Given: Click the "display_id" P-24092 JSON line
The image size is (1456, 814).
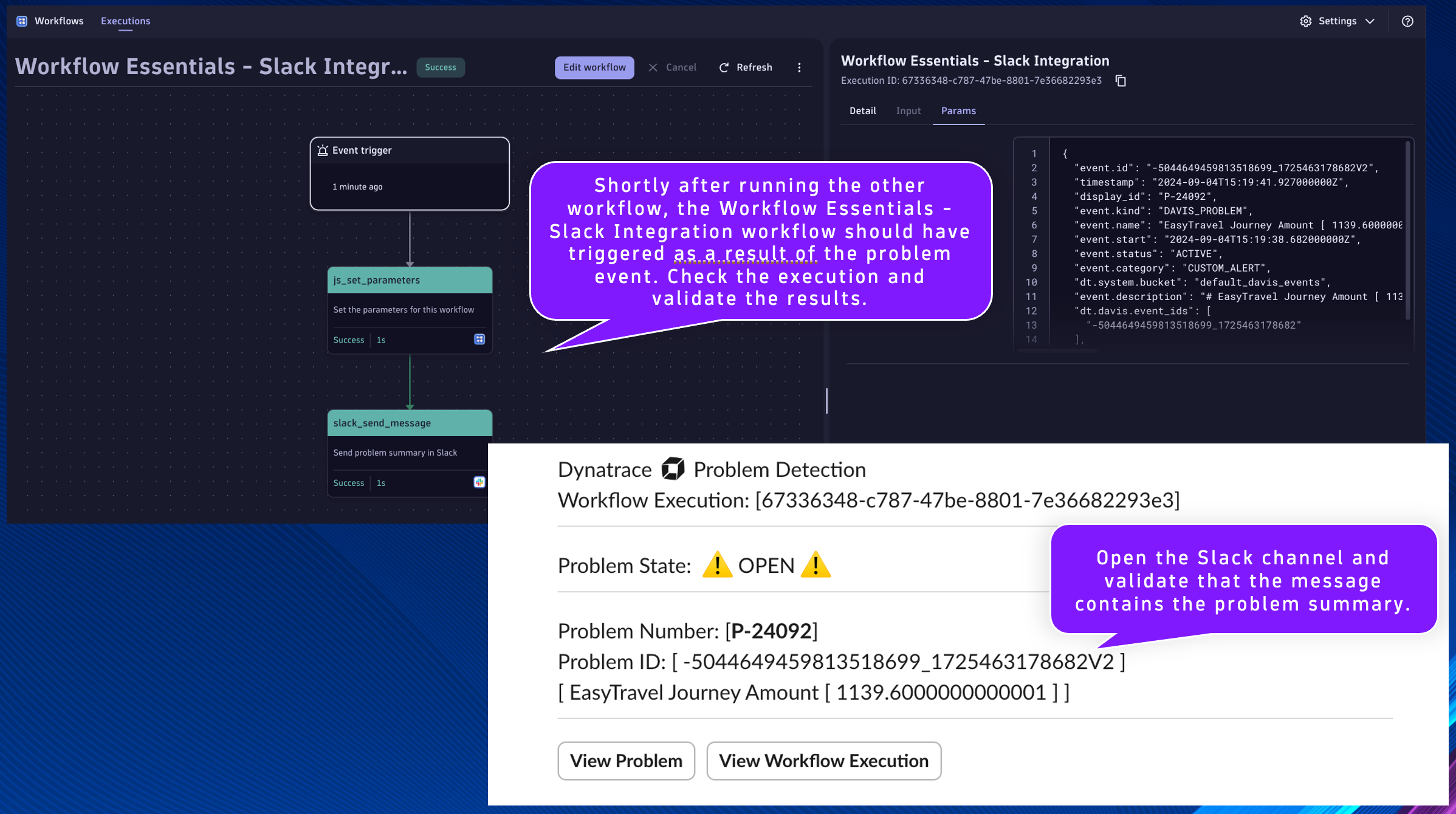Looking at the screenshot, I should [x=1145, y=197].
